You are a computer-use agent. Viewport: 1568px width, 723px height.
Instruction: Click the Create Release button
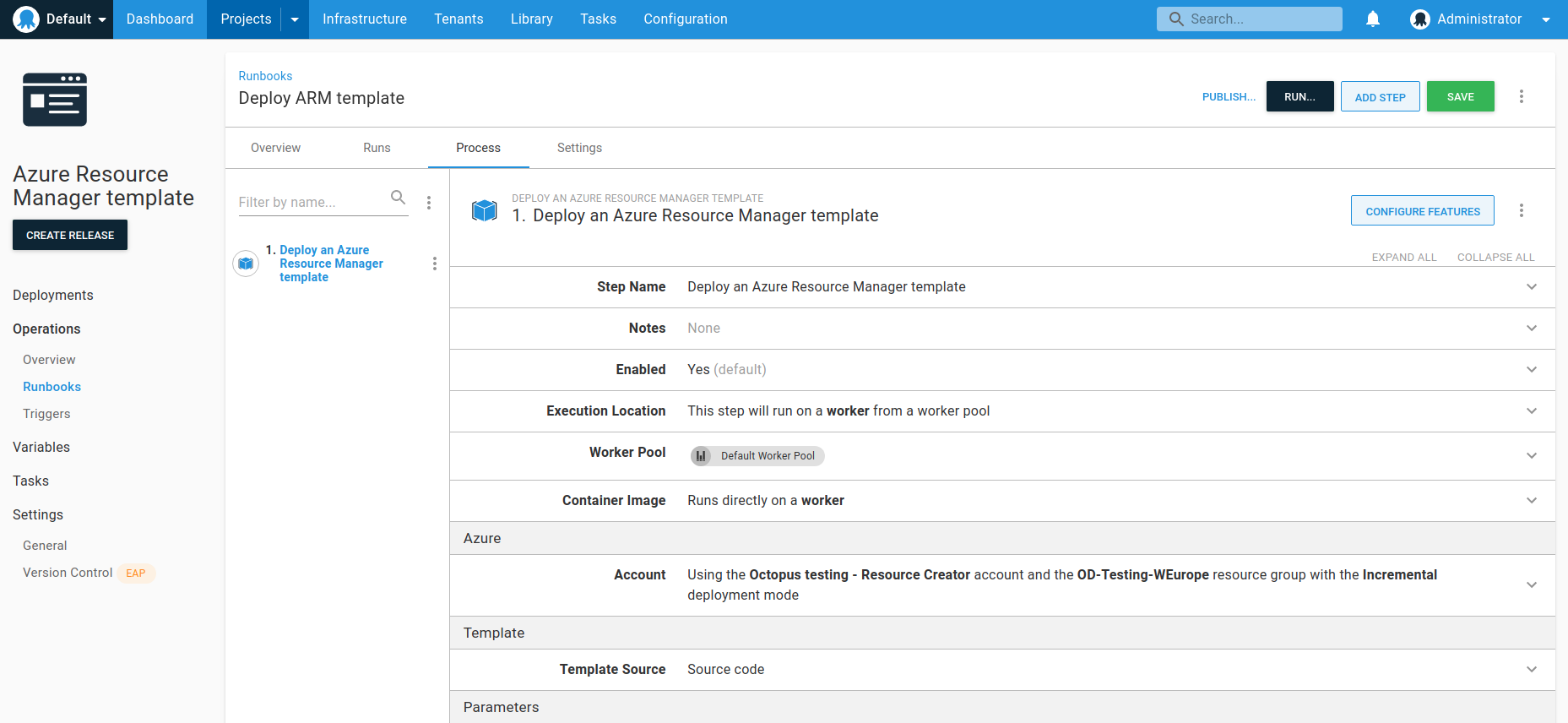tap(70, 235)
